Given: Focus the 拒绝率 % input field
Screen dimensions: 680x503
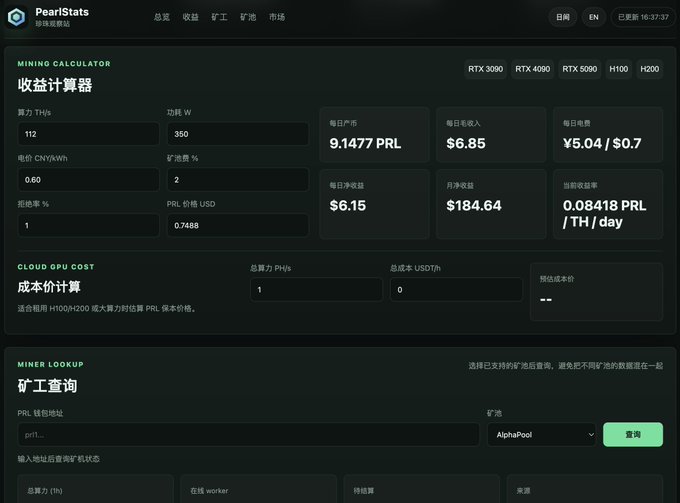Looking at the screenshot, I should tap(88, 225).
